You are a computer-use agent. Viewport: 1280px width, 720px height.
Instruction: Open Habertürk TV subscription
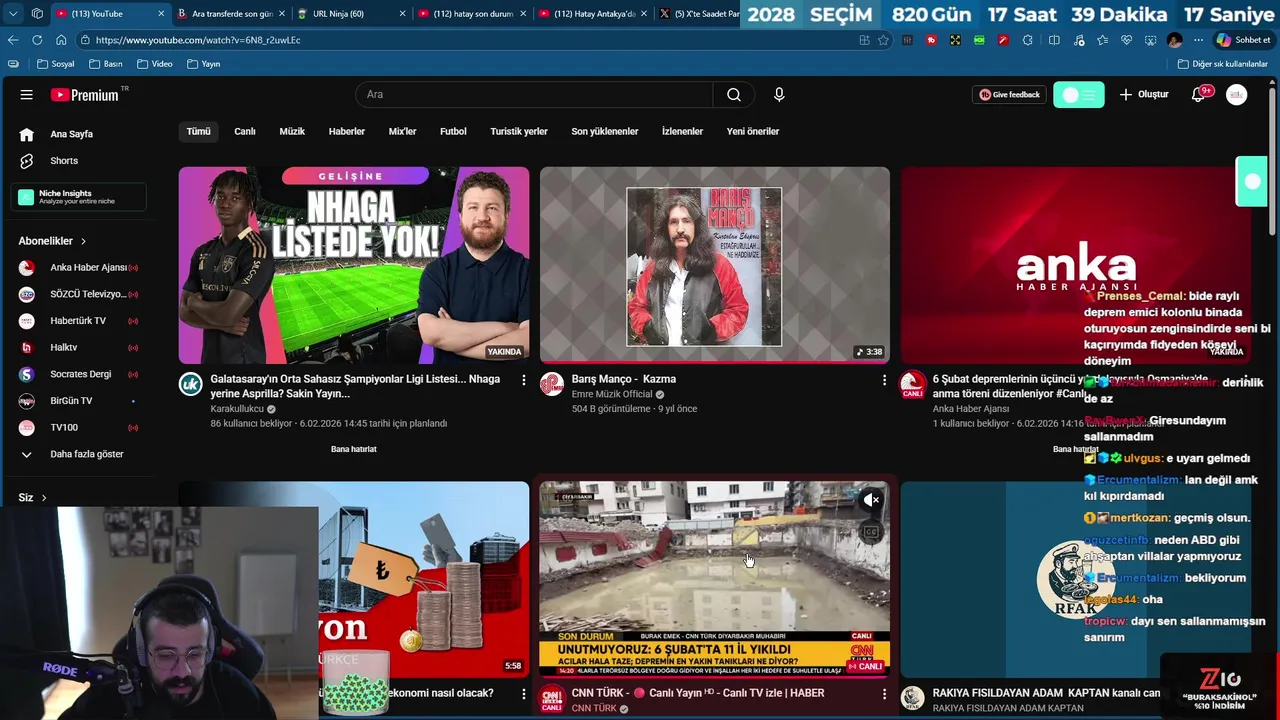click(x=79, y=321)
